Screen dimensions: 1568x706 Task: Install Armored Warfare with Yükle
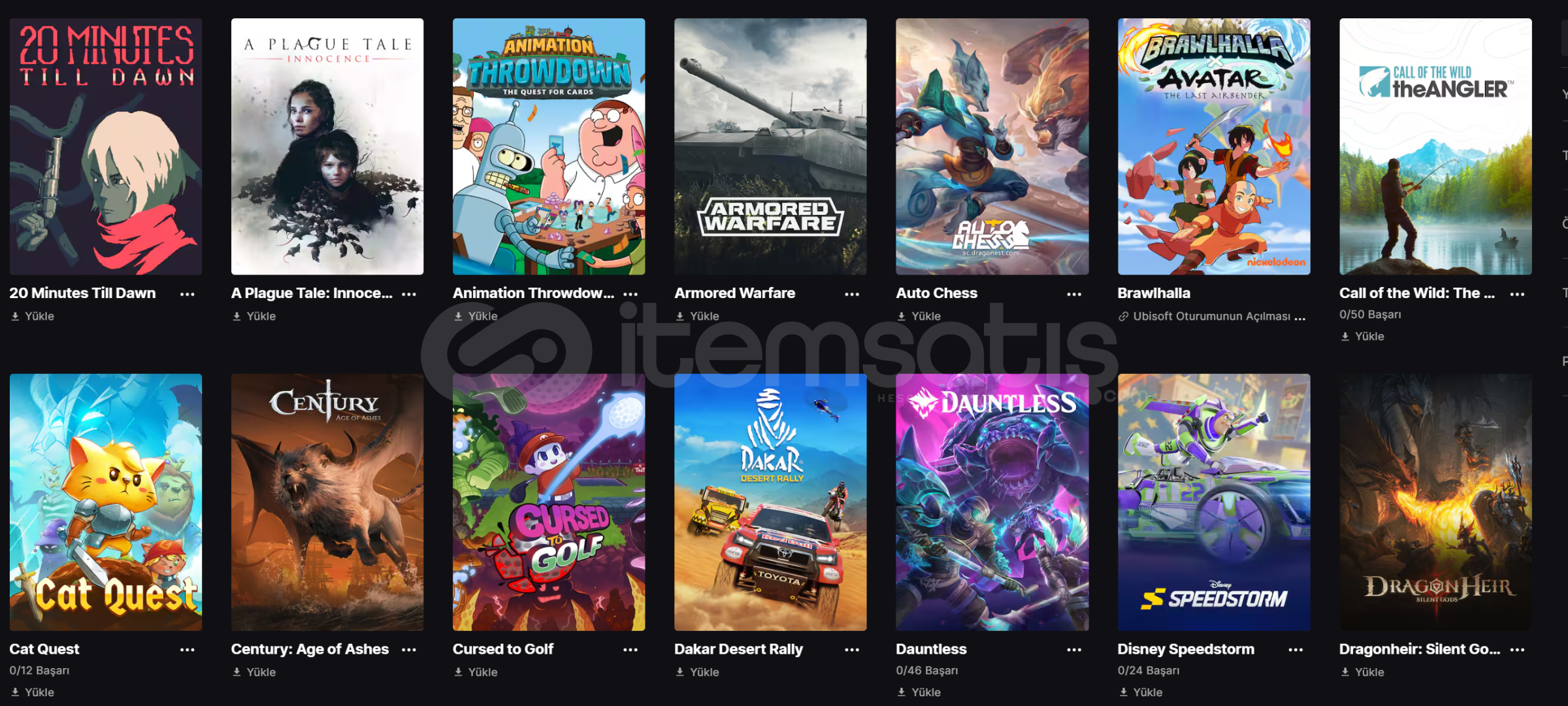click(x=697, y=316)
